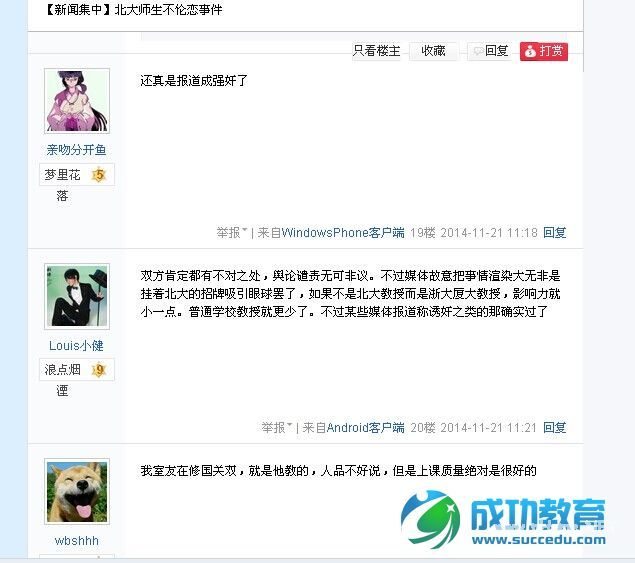Click the level 9 star badge
Screen dimensions: 635x563
[x=98, y=370]
